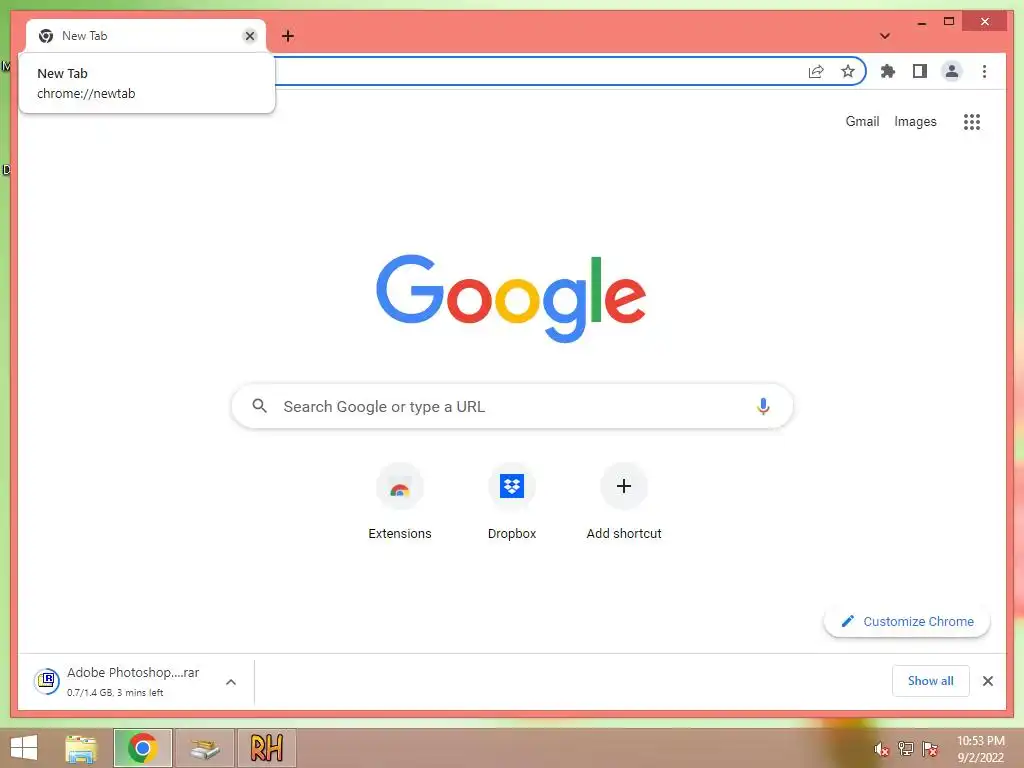Open the network tray icon
This screenshot has width=1024, height=768.
(905, 748)
